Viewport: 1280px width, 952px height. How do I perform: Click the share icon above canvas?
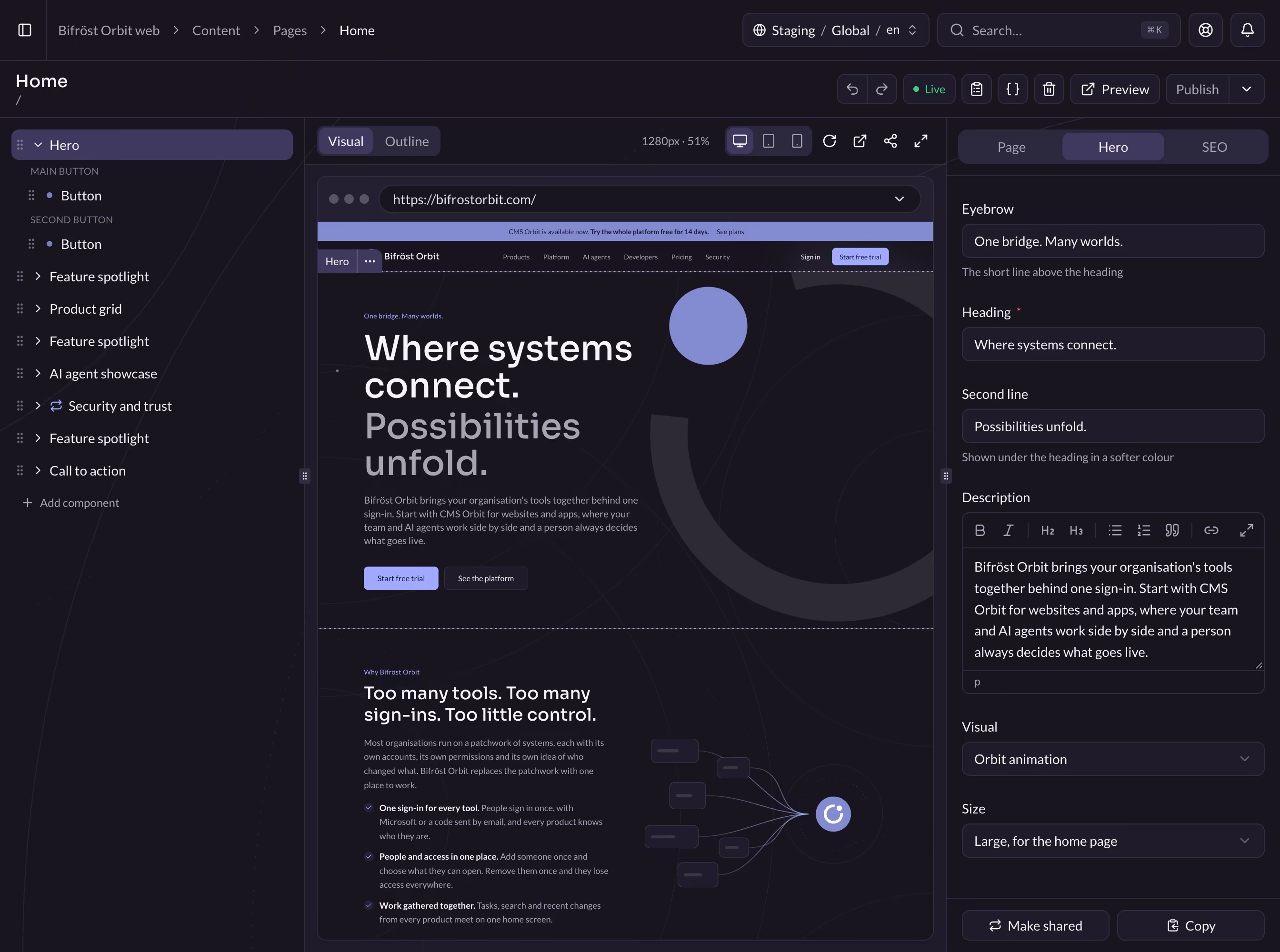coord(890,141)
